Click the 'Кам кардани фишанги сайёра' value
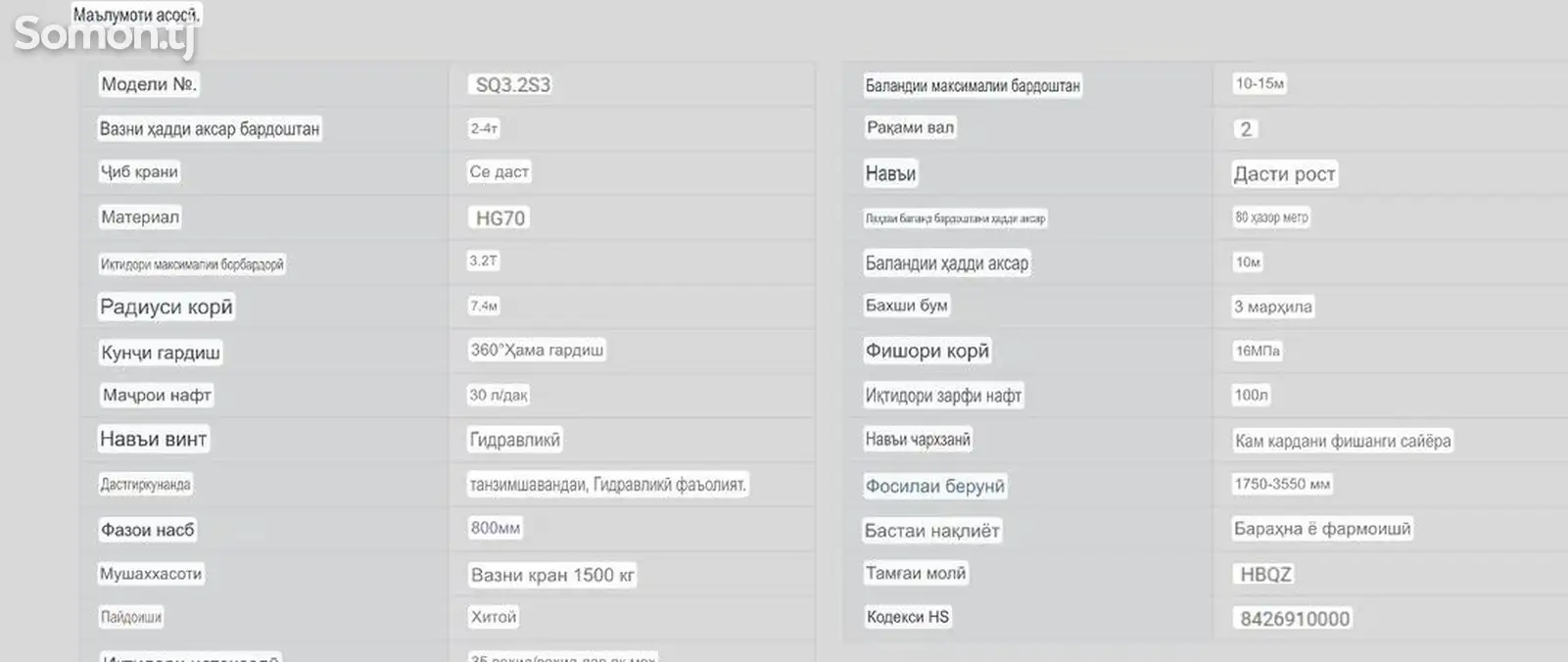The width and height of the screenshot is (1568, 662). point(1343,441)
